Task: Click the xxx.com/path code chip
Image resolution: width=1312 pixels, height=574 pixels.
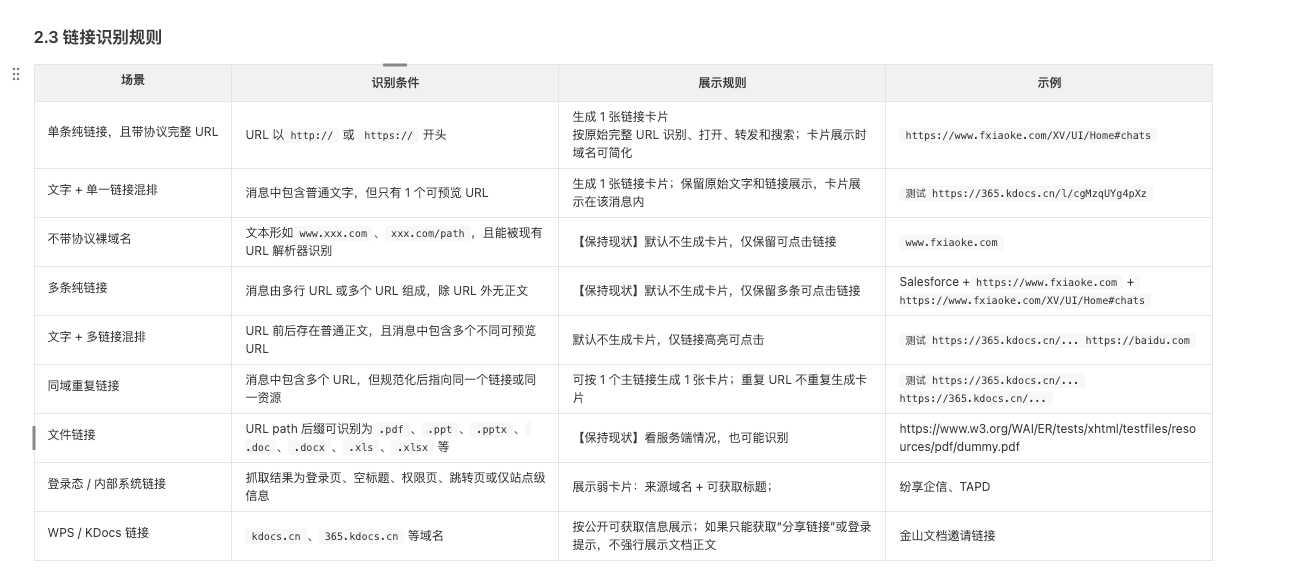Action: [x=428, y=233]
